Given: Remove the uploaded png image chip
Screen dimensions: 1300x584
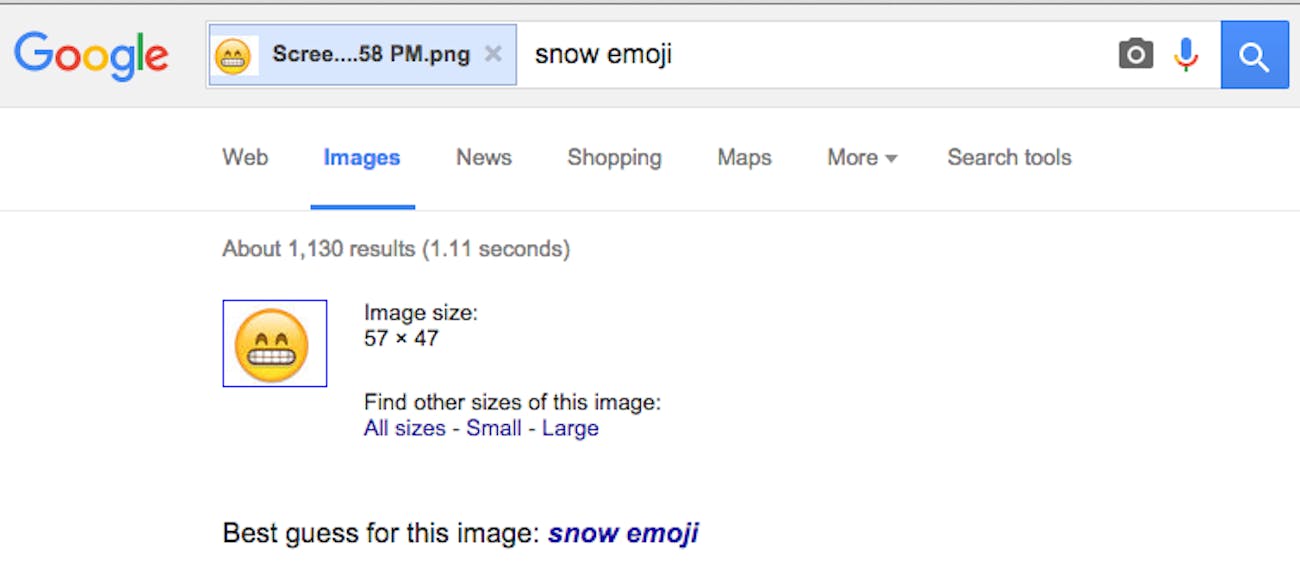Looking at the screenshot, I should click(x=493, y=54).
